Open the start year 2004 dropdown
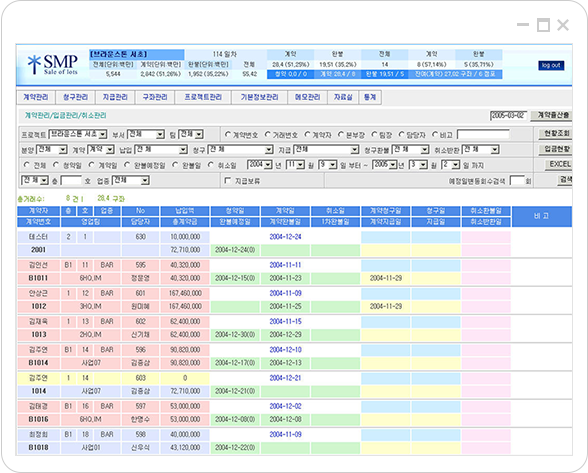This screenshot has width=588, height=473. [x=260, y=165]
